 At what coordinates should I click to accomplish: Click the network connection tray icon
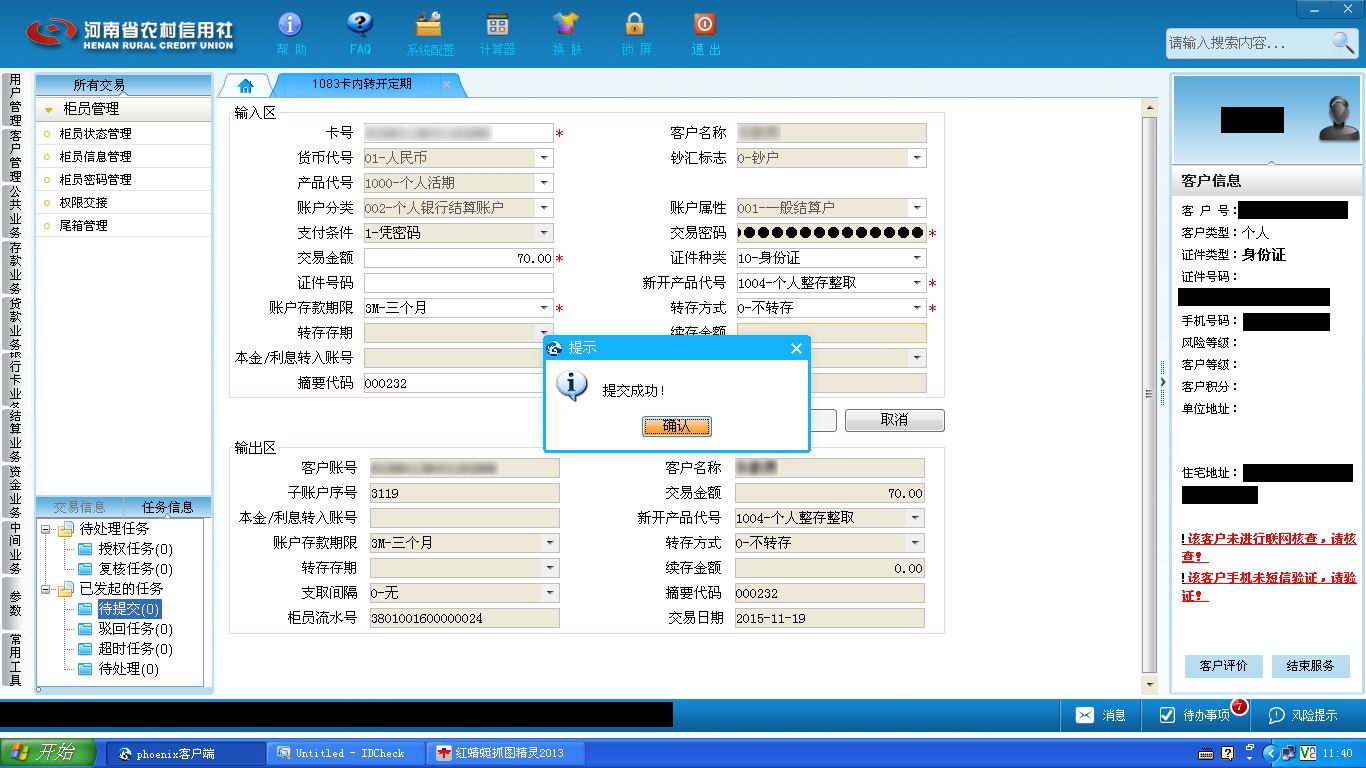coord(1289,753)
